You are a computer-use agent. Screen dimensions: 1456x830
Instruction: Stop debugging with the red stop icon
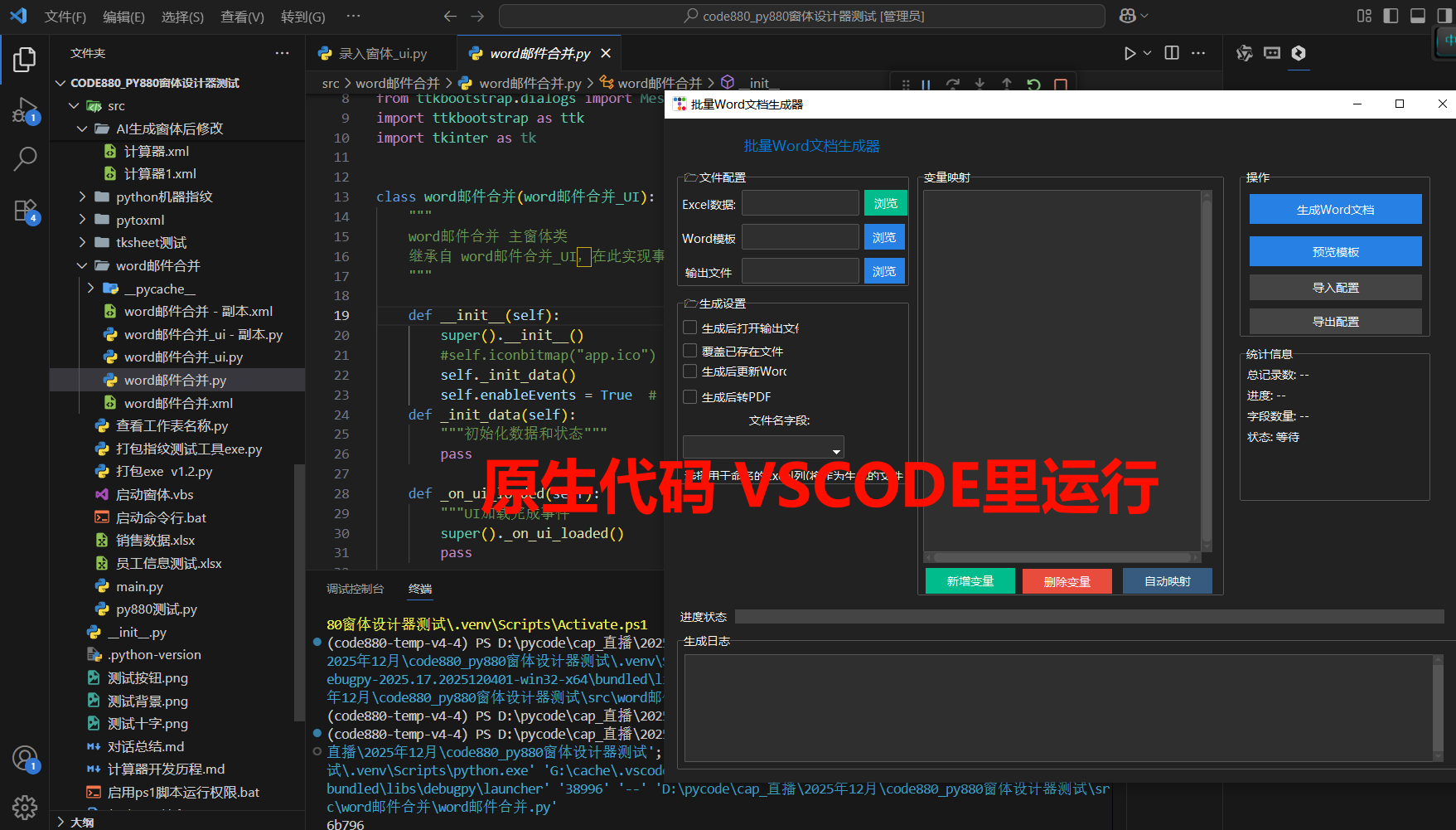point(1060,84)
